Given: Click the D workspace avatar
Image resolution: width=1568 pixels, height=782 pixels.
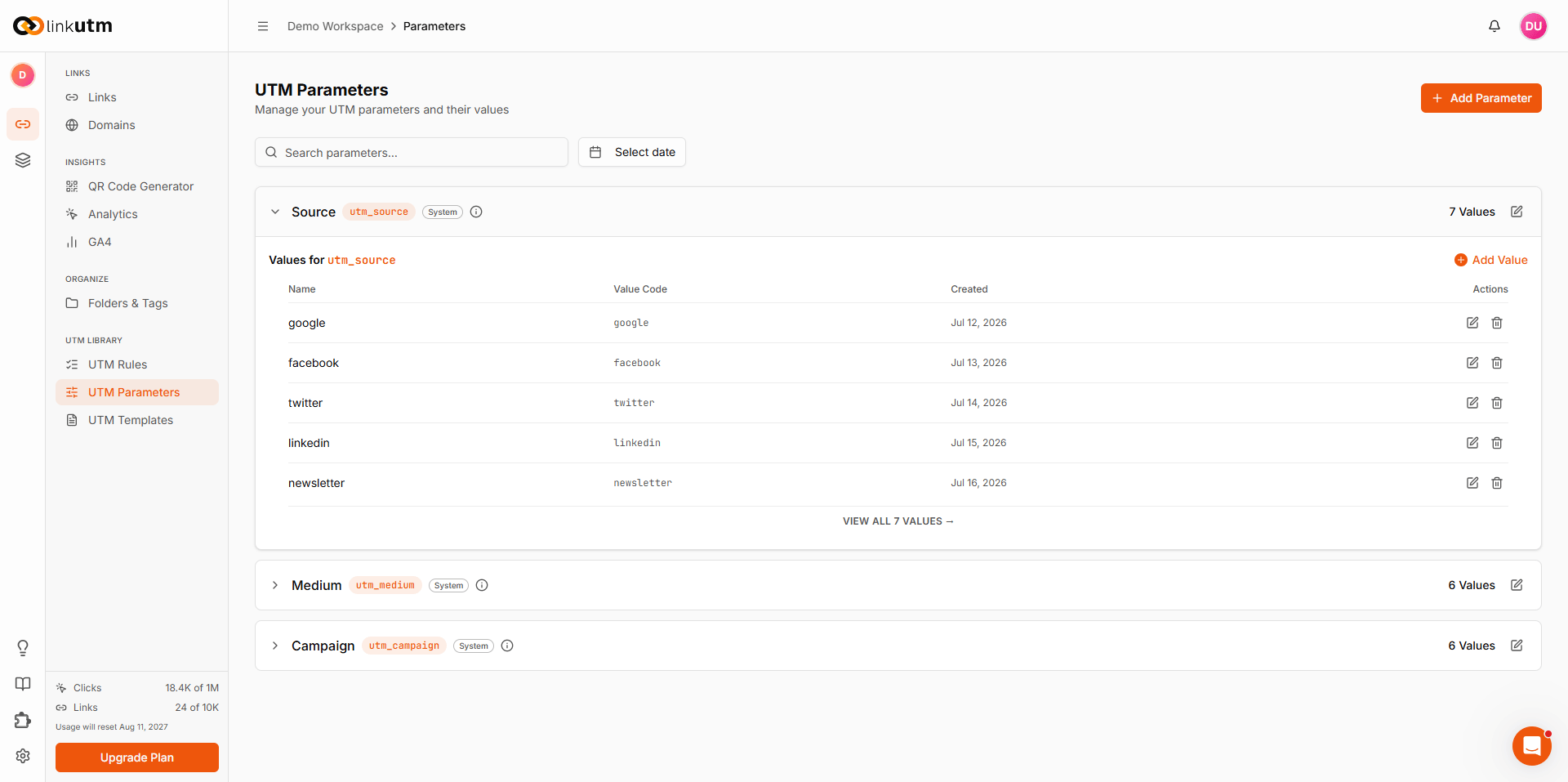Looking at the screenshot, I should click(x=23, y=75).
